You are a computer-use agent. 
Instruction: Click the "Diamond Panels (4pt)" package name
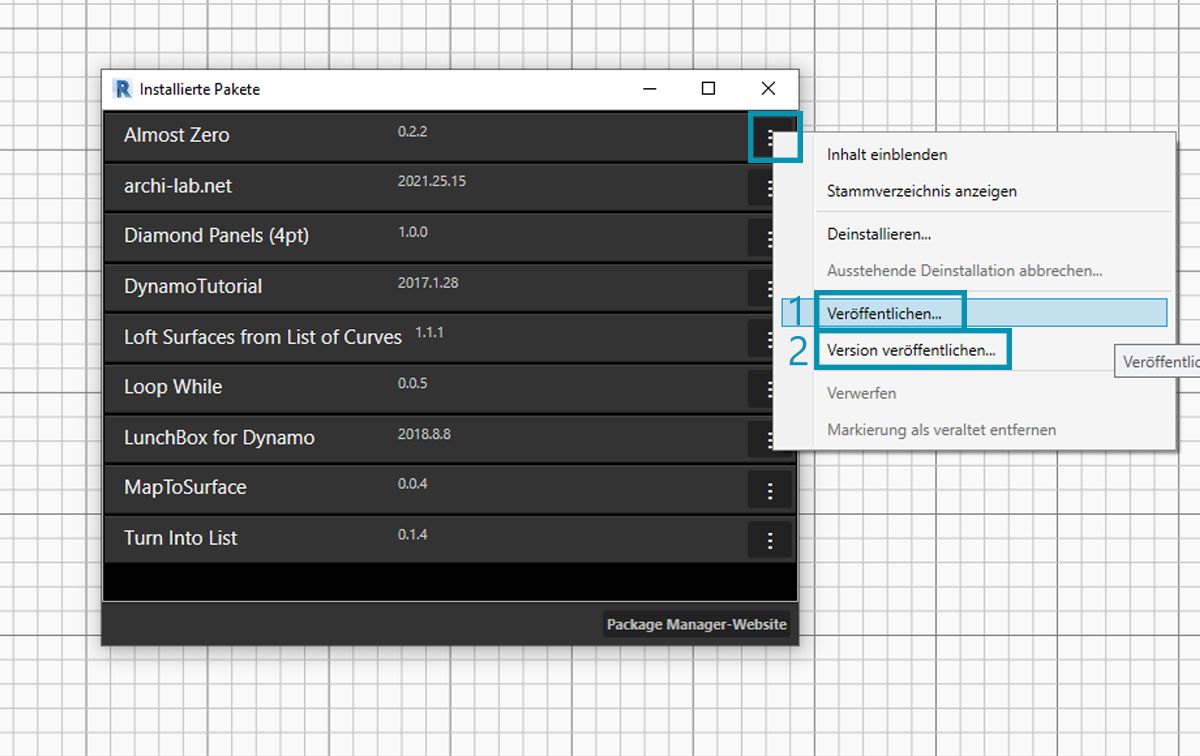point(217,236)
